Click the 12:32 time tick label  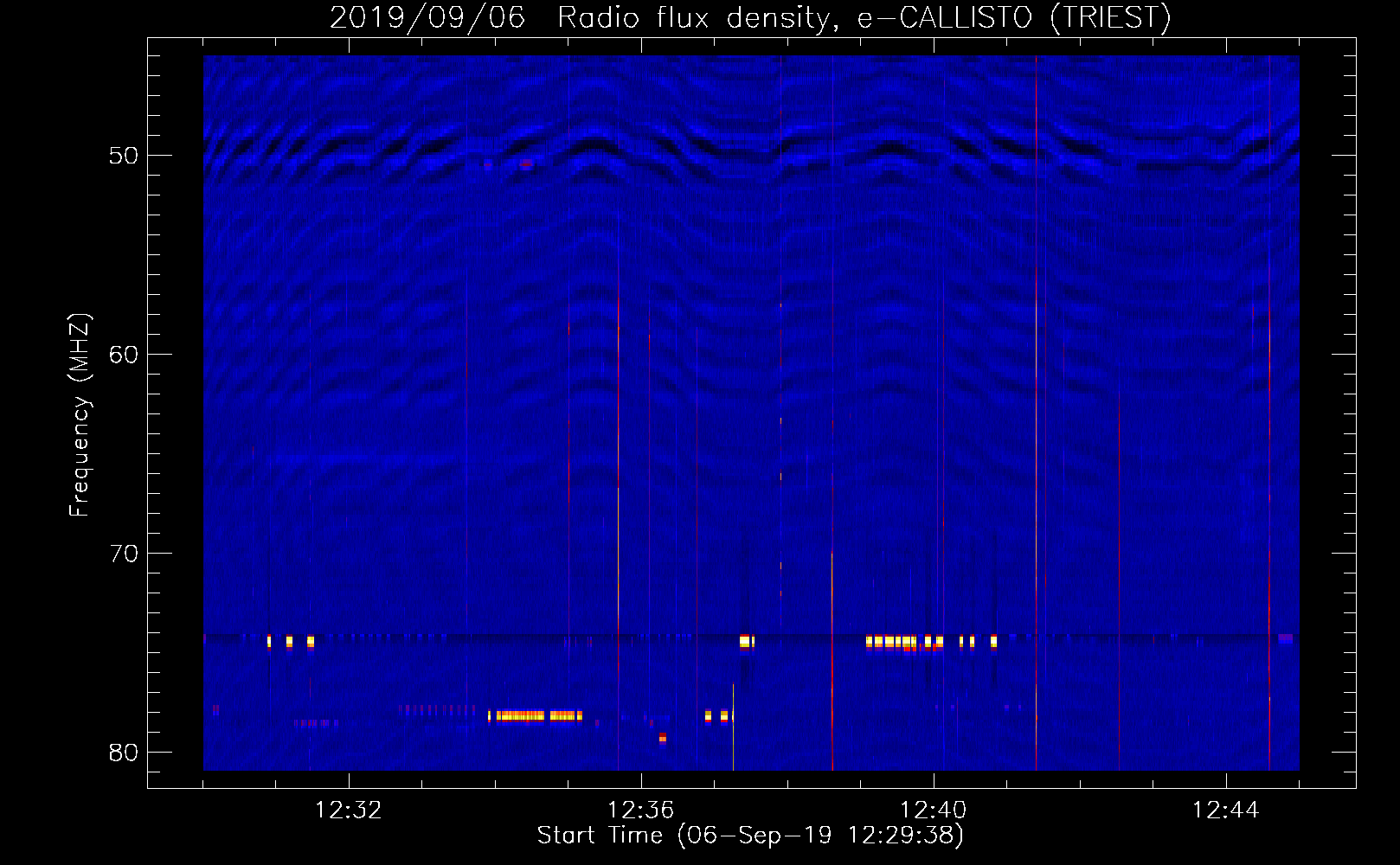click(349, 811)
